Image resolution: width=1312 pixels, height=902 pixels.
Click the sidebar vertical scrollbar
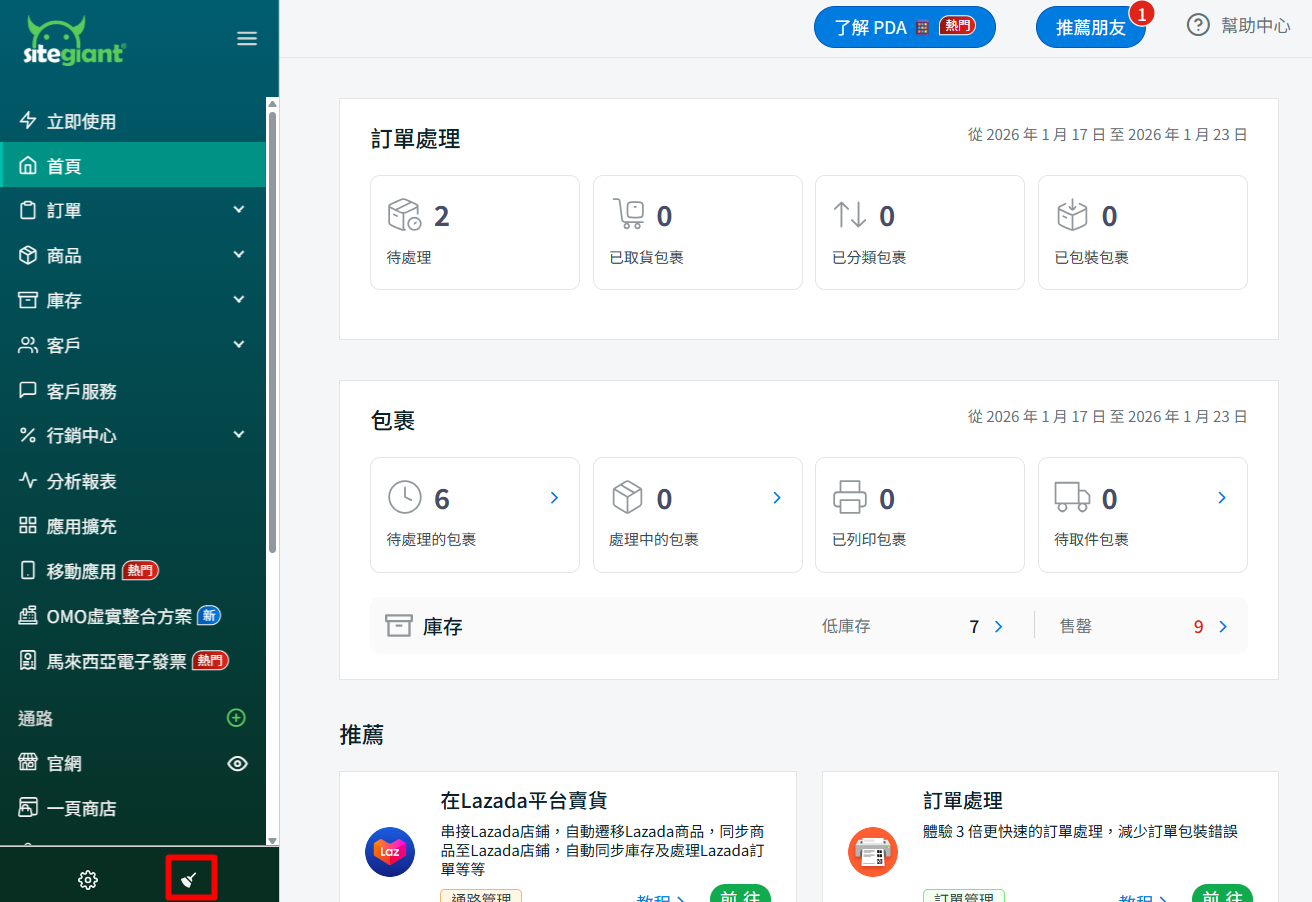coord(272,330)
